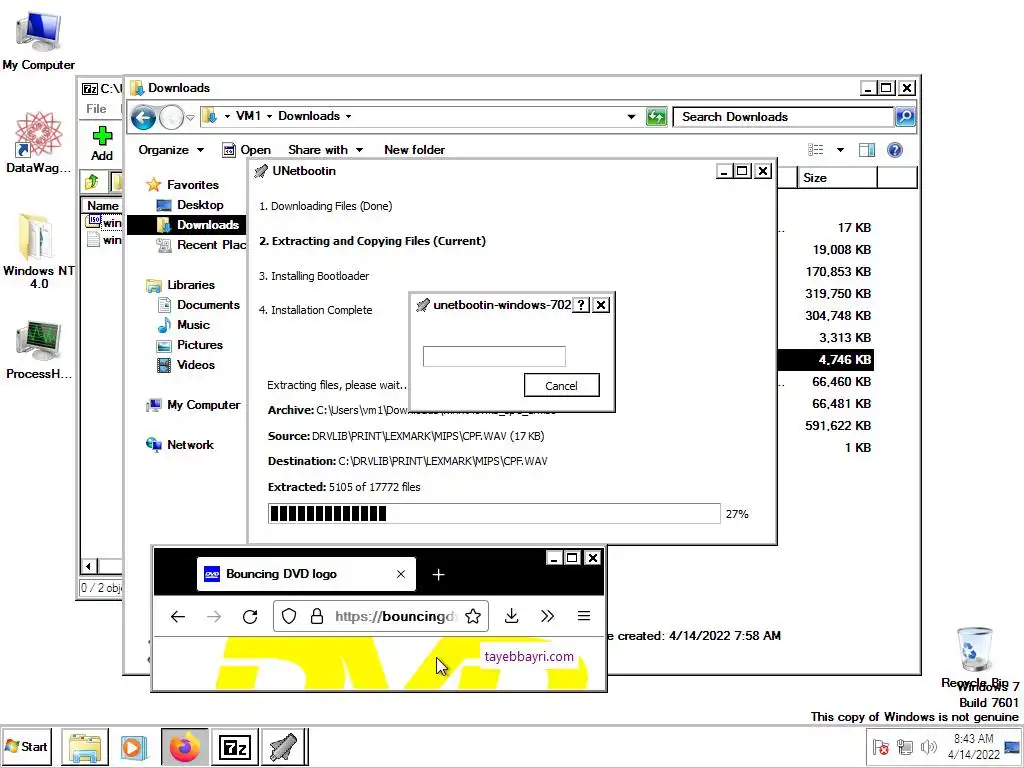Screen dimensions: 1024x768
Task: Select Downloads in Favorites
Action: [x=186, y=225]
